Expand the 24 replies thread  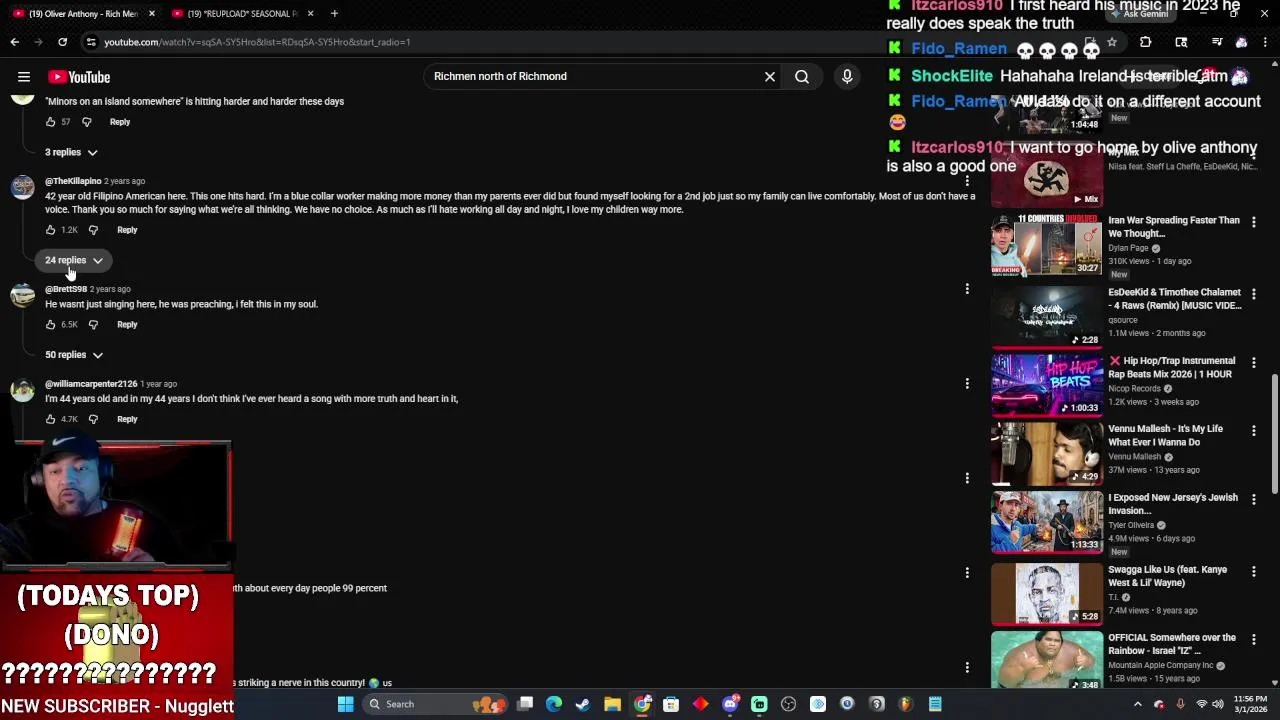click(74, 260)
